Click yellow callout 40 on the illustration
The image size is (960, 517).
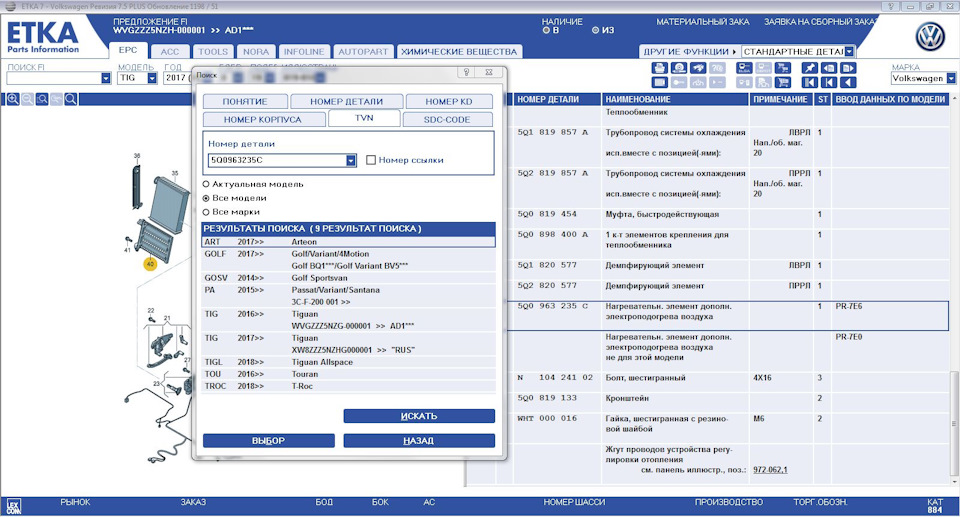(150, 264)
